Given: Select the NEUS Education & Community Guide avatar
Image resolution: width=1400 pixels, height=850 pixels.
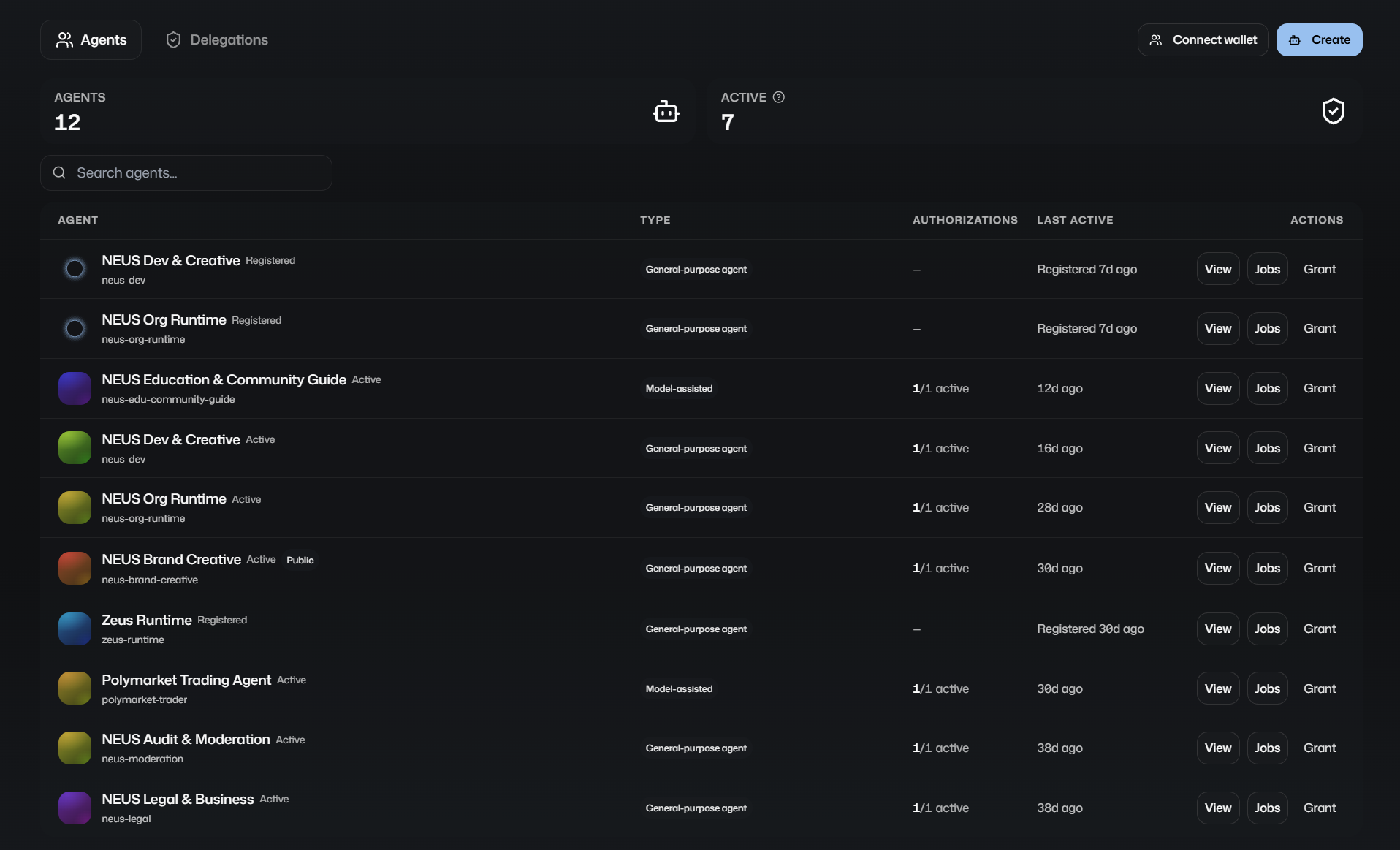Looking at the screenshot, I should click(75, 388).
